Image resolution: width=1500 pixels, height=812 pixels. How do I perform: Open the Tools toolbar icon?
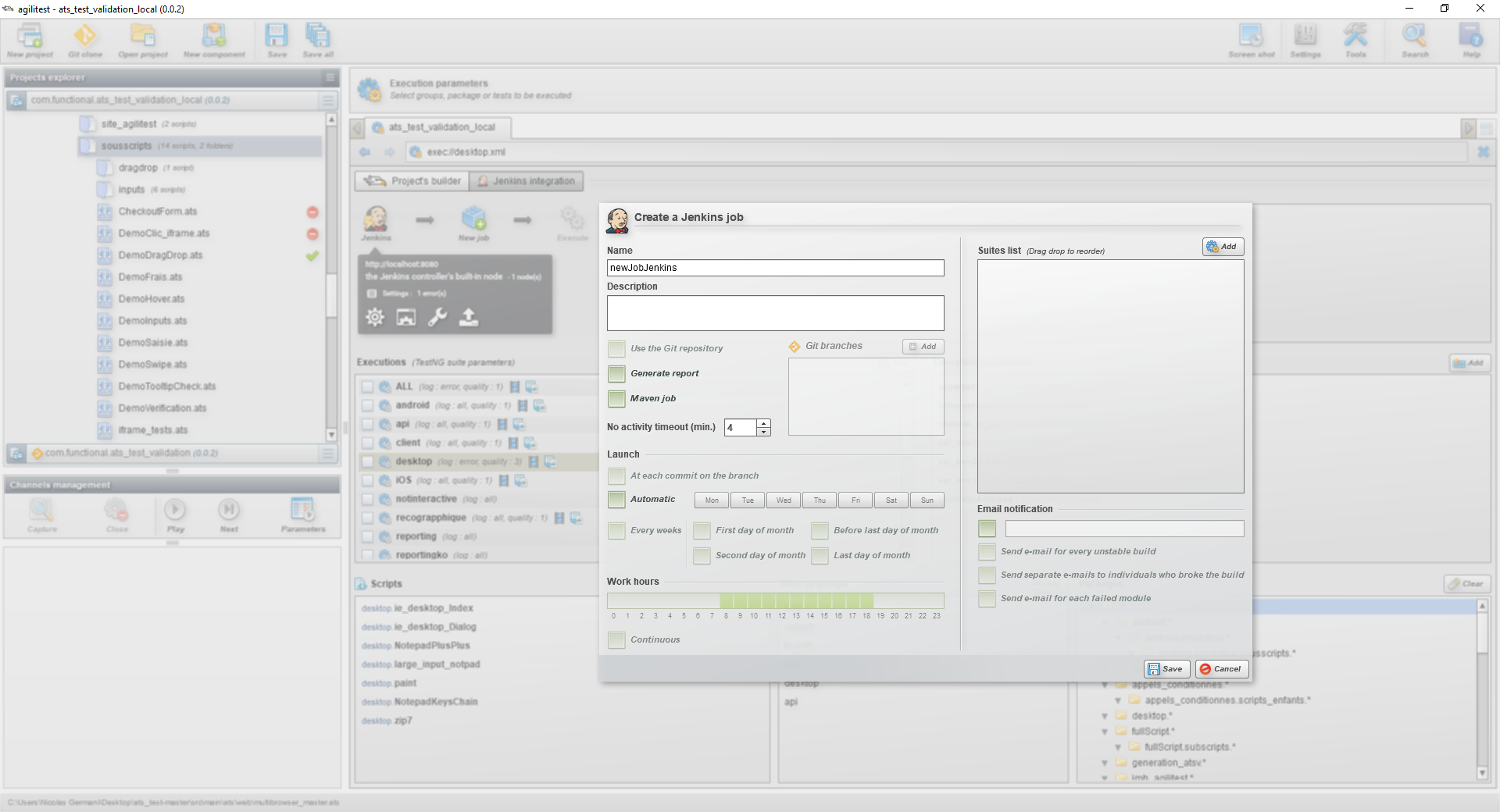[x=1355, y=41]
